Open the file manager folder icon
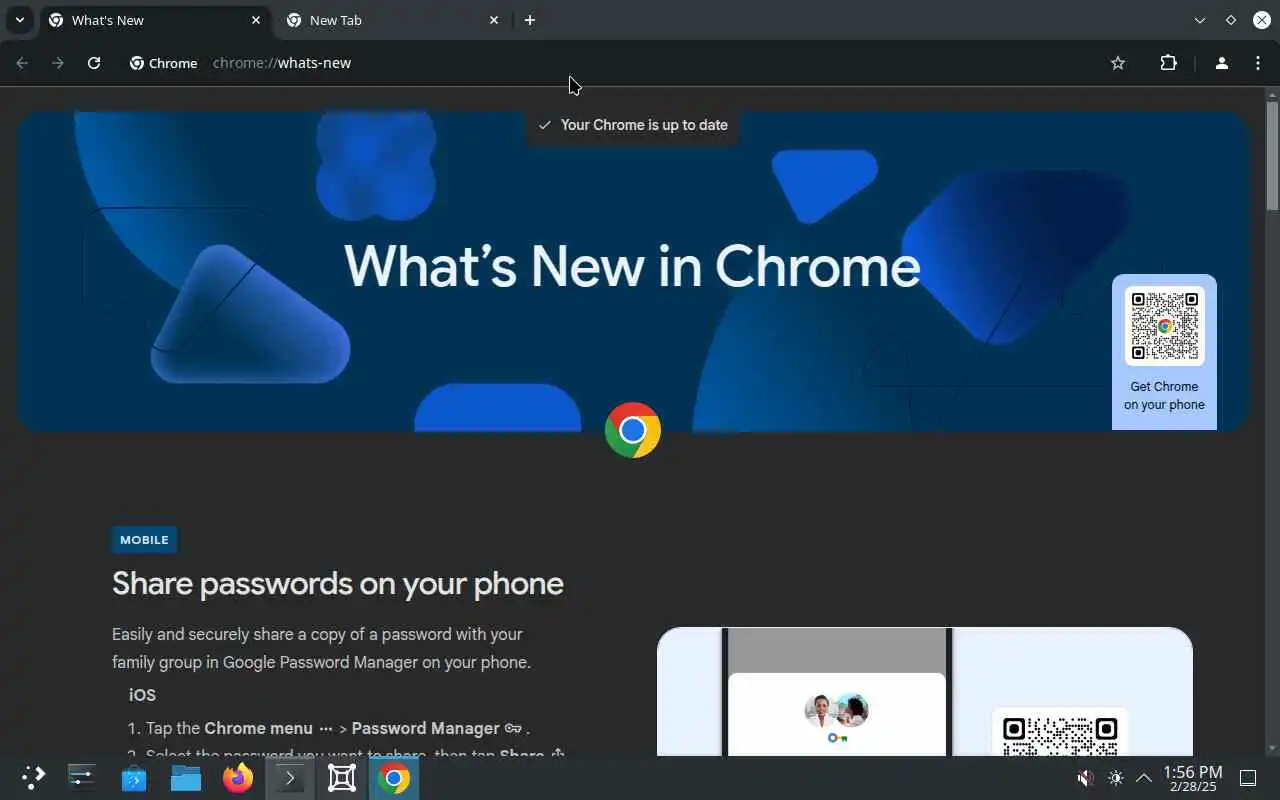 pos(186,778)
